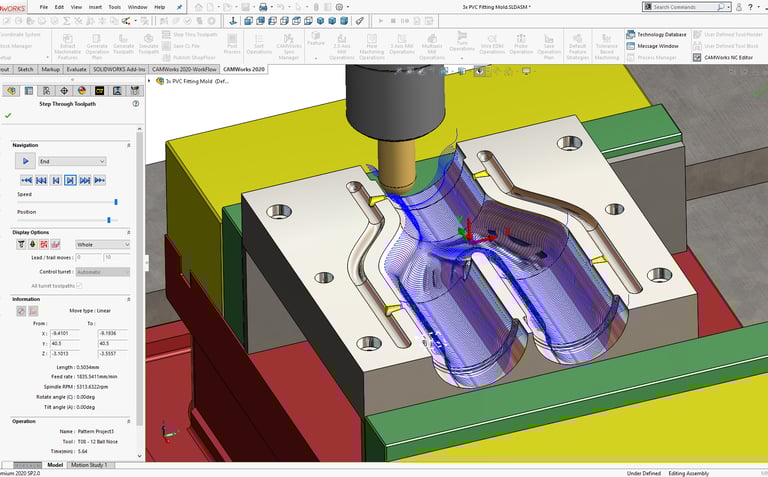768x477 pixels.
Task: Open the File menu
Action: click(44, 7)
